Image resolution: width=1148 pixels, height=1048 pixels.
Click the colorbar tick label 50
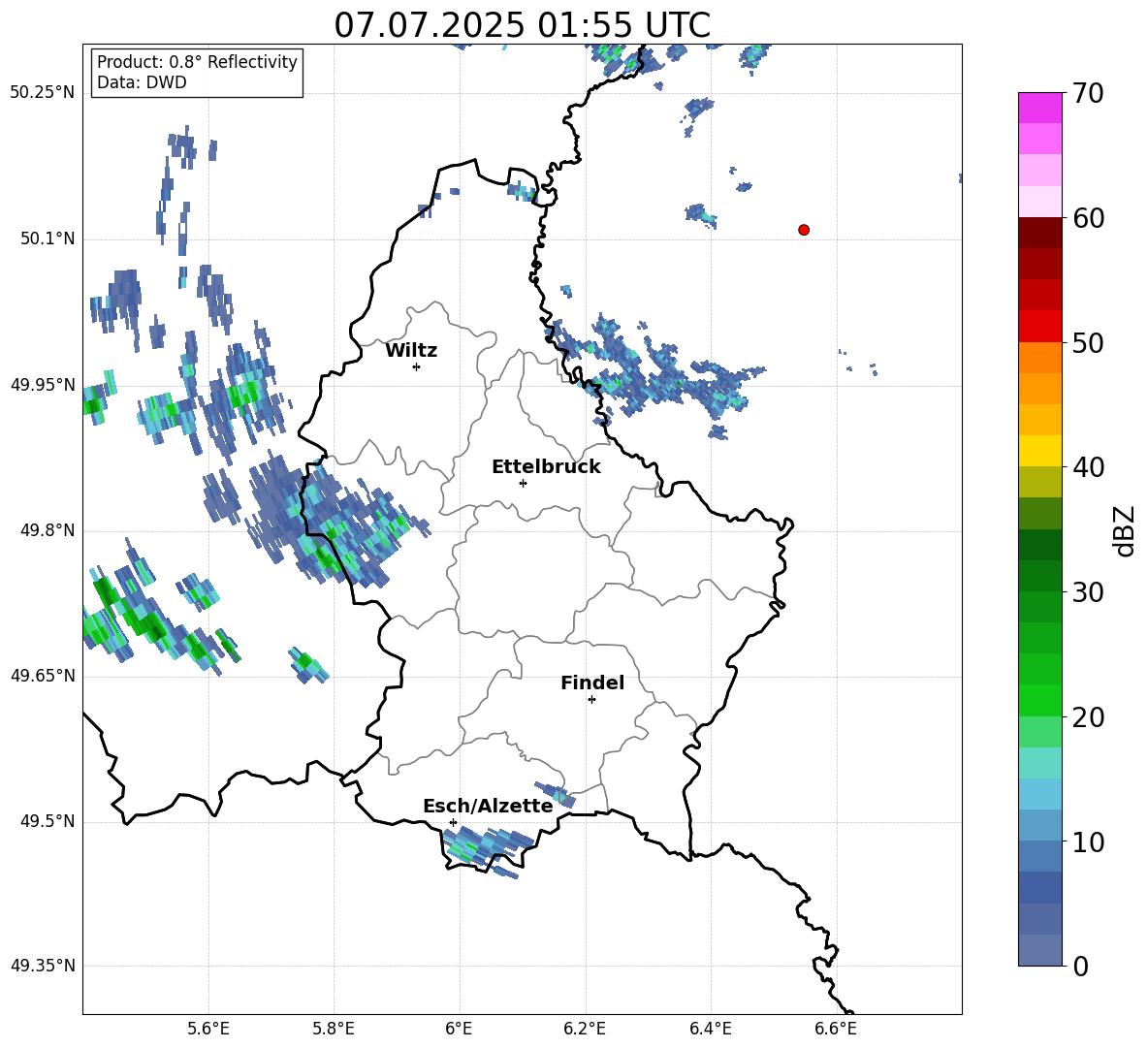pyautogui.click(x=1088, y=342)
